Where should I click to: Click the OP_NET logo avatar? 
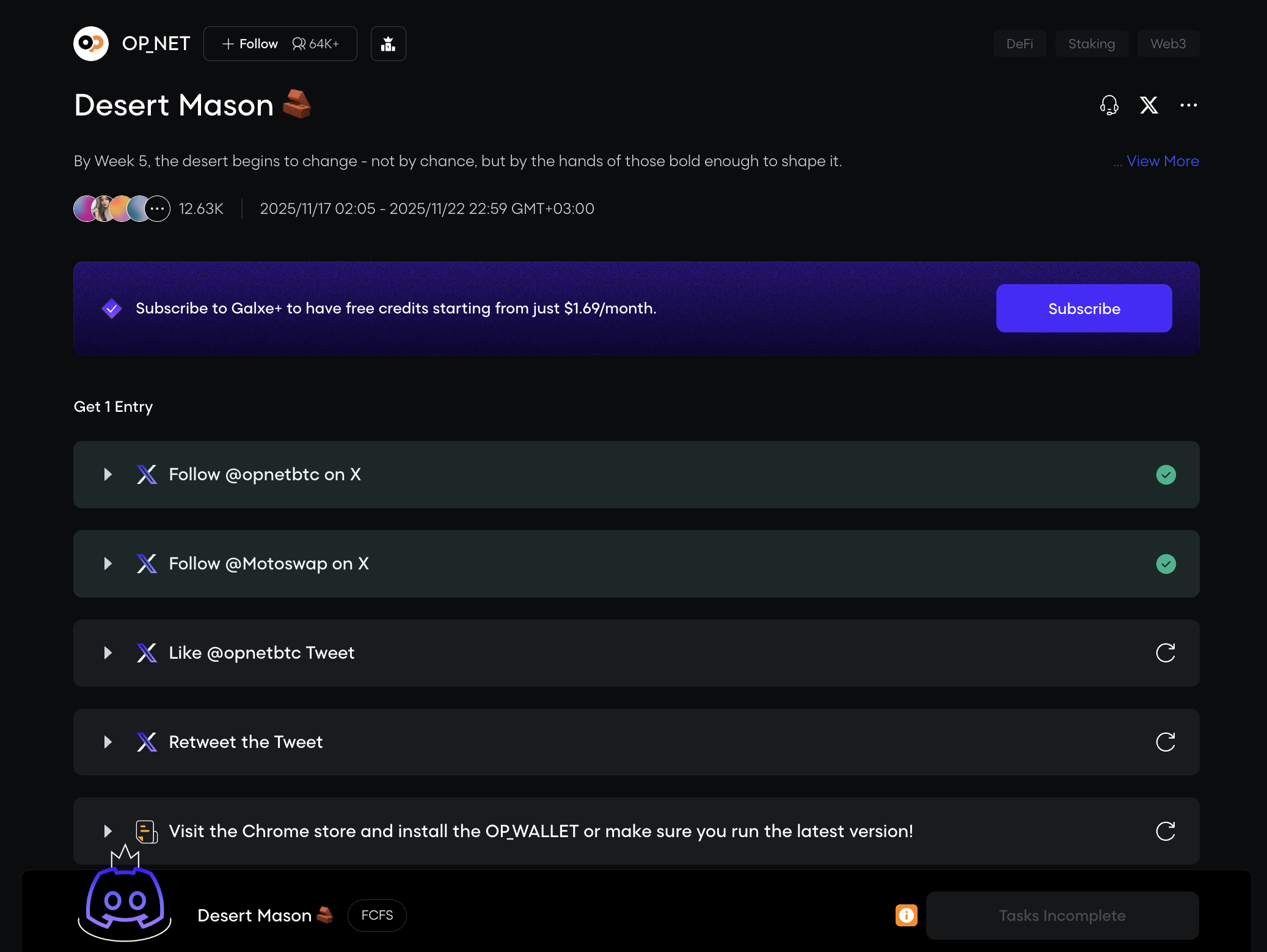(91, 44)
